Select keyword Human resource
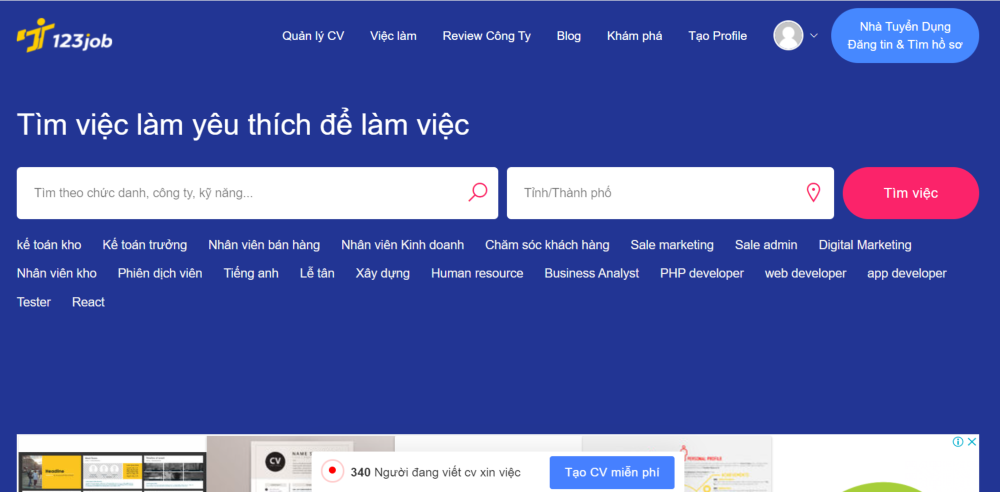This screenshot has height=492, width=1000. click(477, 273)
